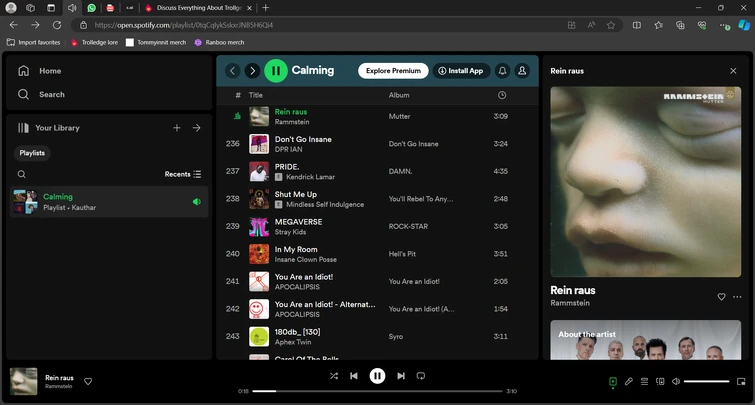
Task: Skip to next track
Action: point(401,376)
